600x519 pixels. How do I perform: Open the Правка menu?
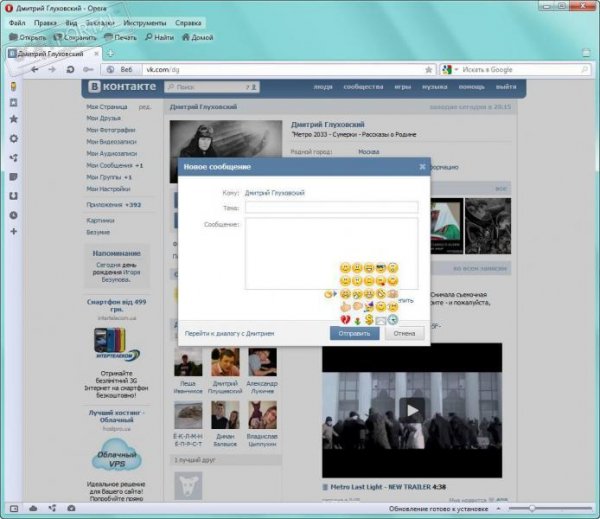[x=45, y=23]
